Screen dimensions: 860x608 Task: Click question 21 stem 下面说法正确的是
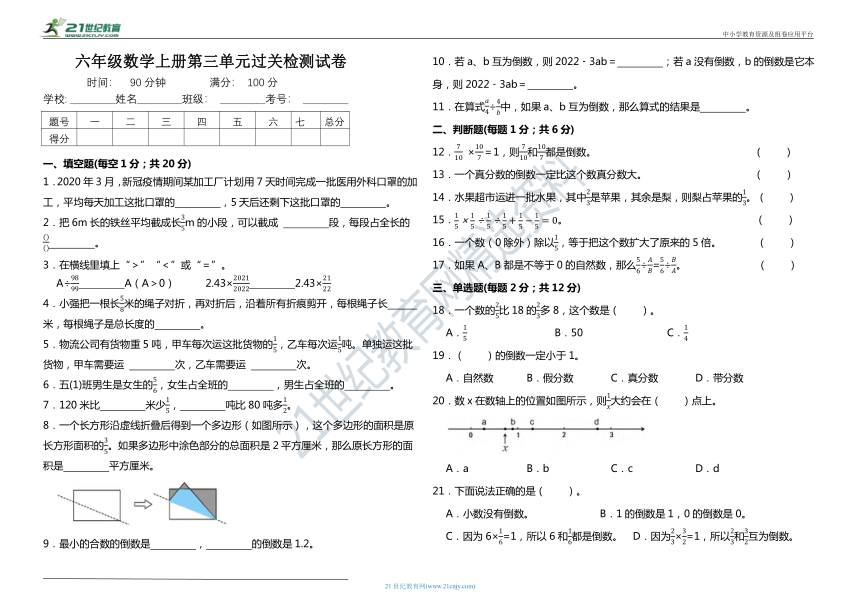tap(506, 491)
